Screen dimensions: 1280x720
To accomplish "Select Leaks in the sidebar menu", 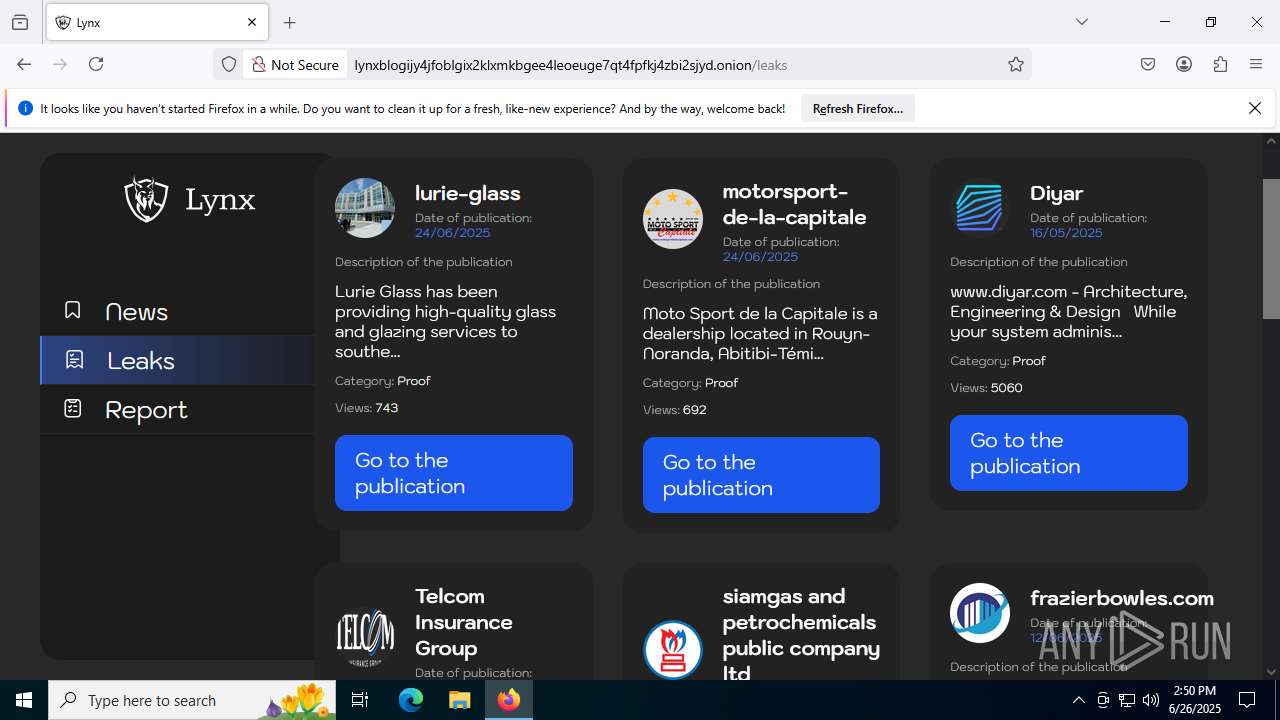I will [178, 360].
